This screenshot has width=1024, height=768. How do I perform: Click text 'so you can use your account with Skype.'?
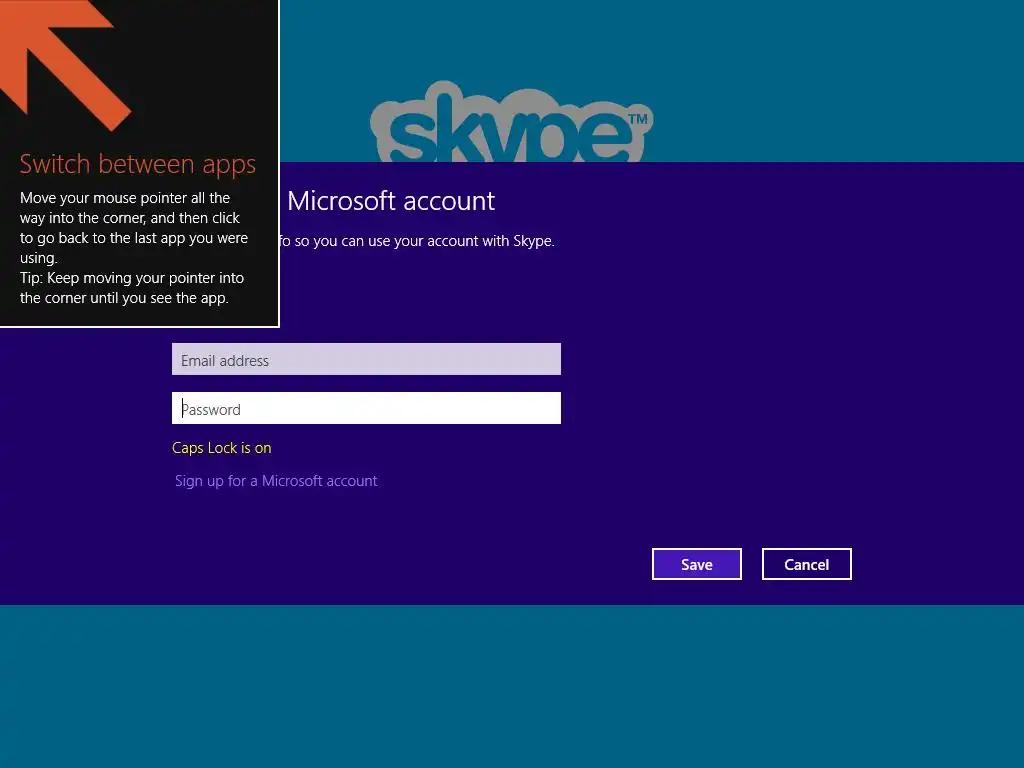coord(424,241)
